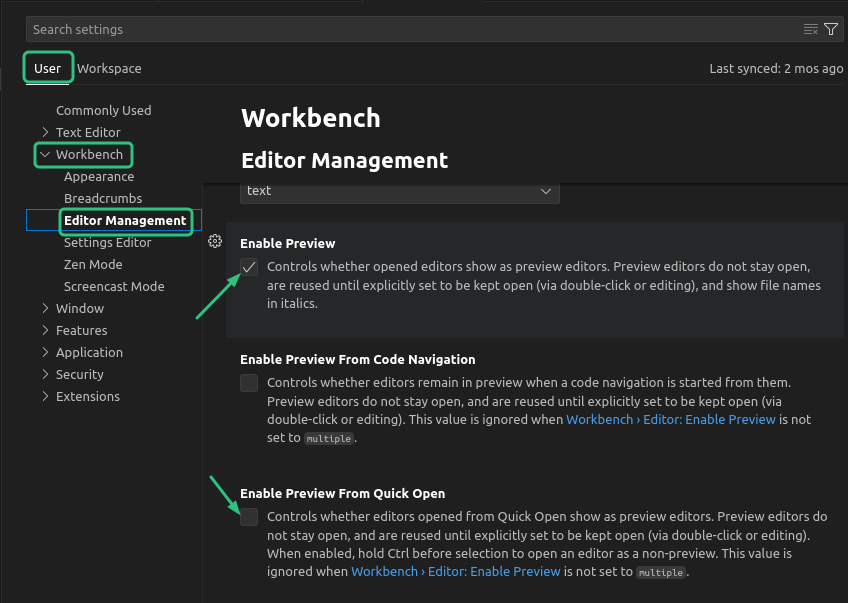Switch to the User settings tab
The height and width of the screenshot is (603, 848).
click(47, 69)
